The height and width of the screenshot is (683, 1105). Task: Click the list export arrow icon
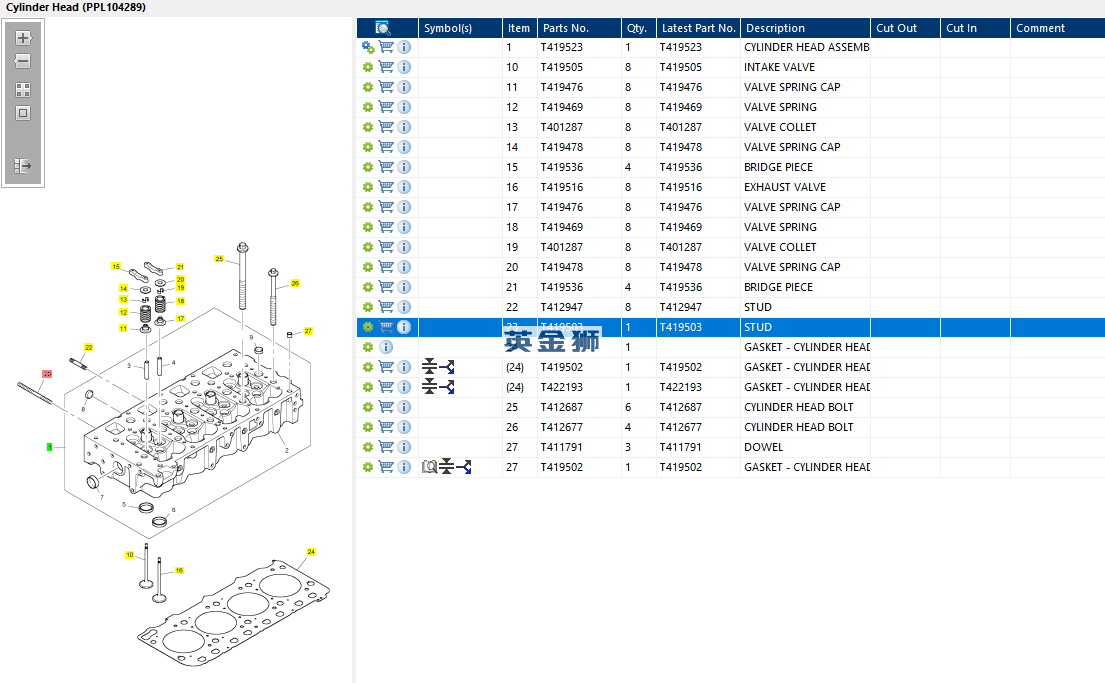click(x=23, y=166)
